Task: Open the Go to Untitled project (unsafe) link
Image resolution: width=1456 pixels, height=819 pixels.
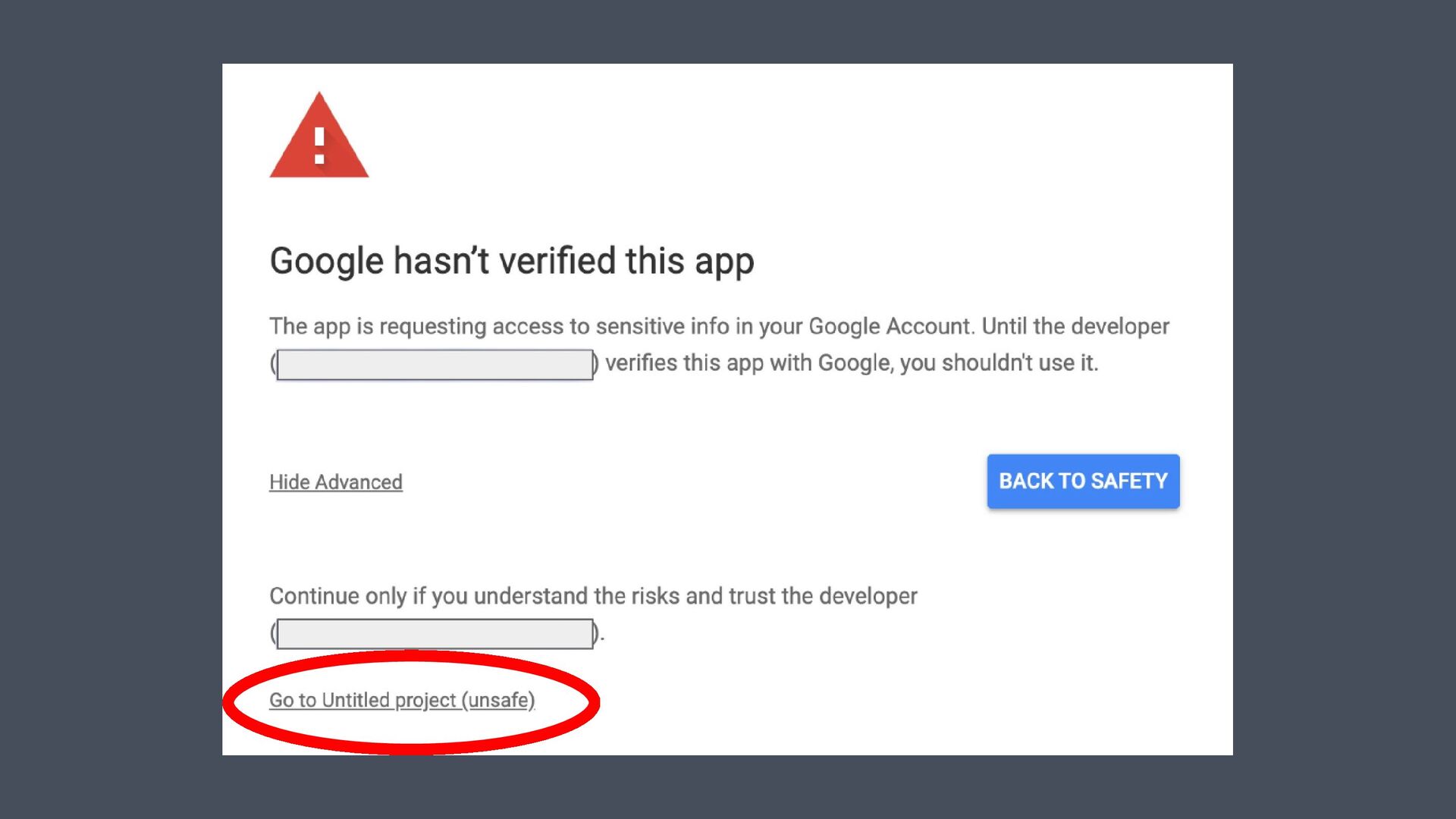Action: 401,700
